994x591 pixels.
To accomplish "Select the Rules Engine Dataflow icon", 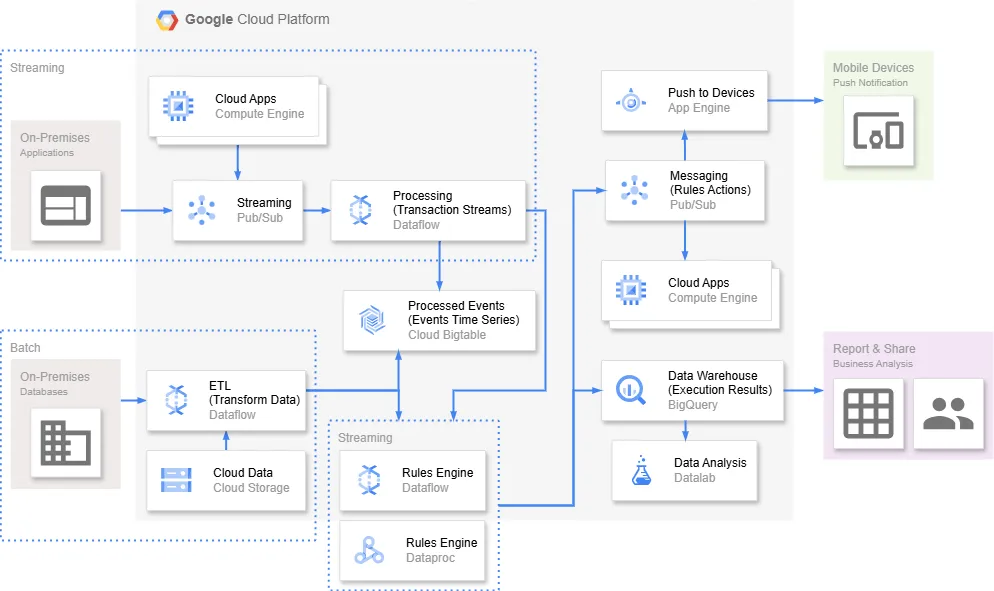I will [369, 480].
